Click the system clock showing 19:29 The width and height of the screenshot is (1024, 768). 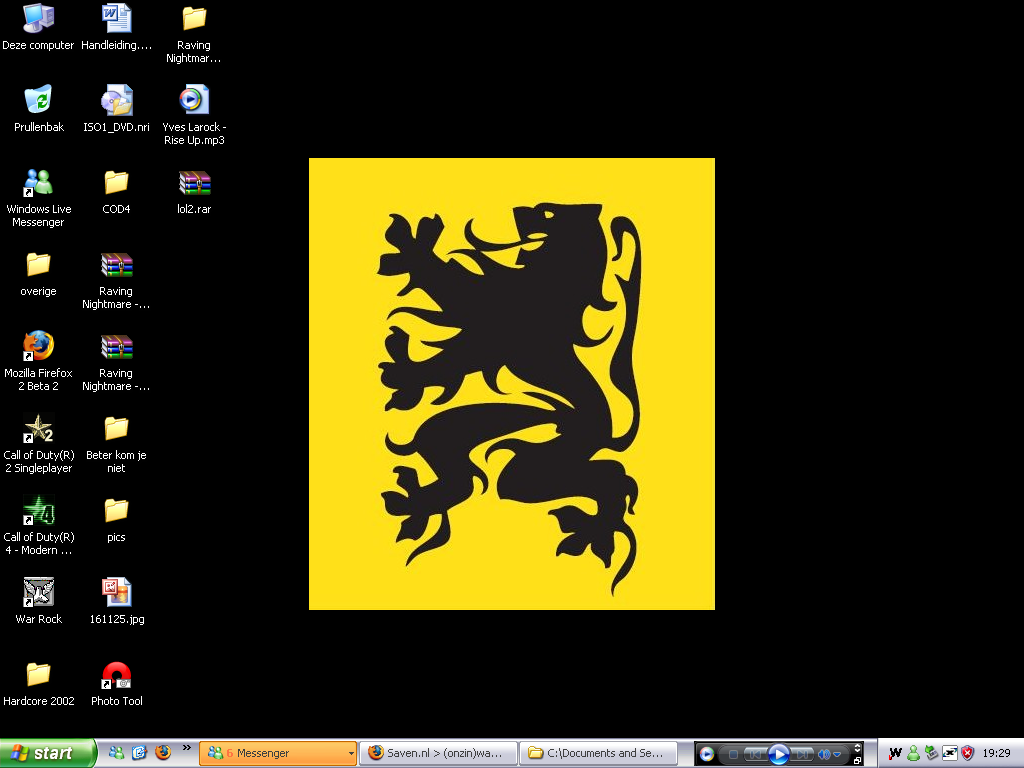click(x=997, y=754)
